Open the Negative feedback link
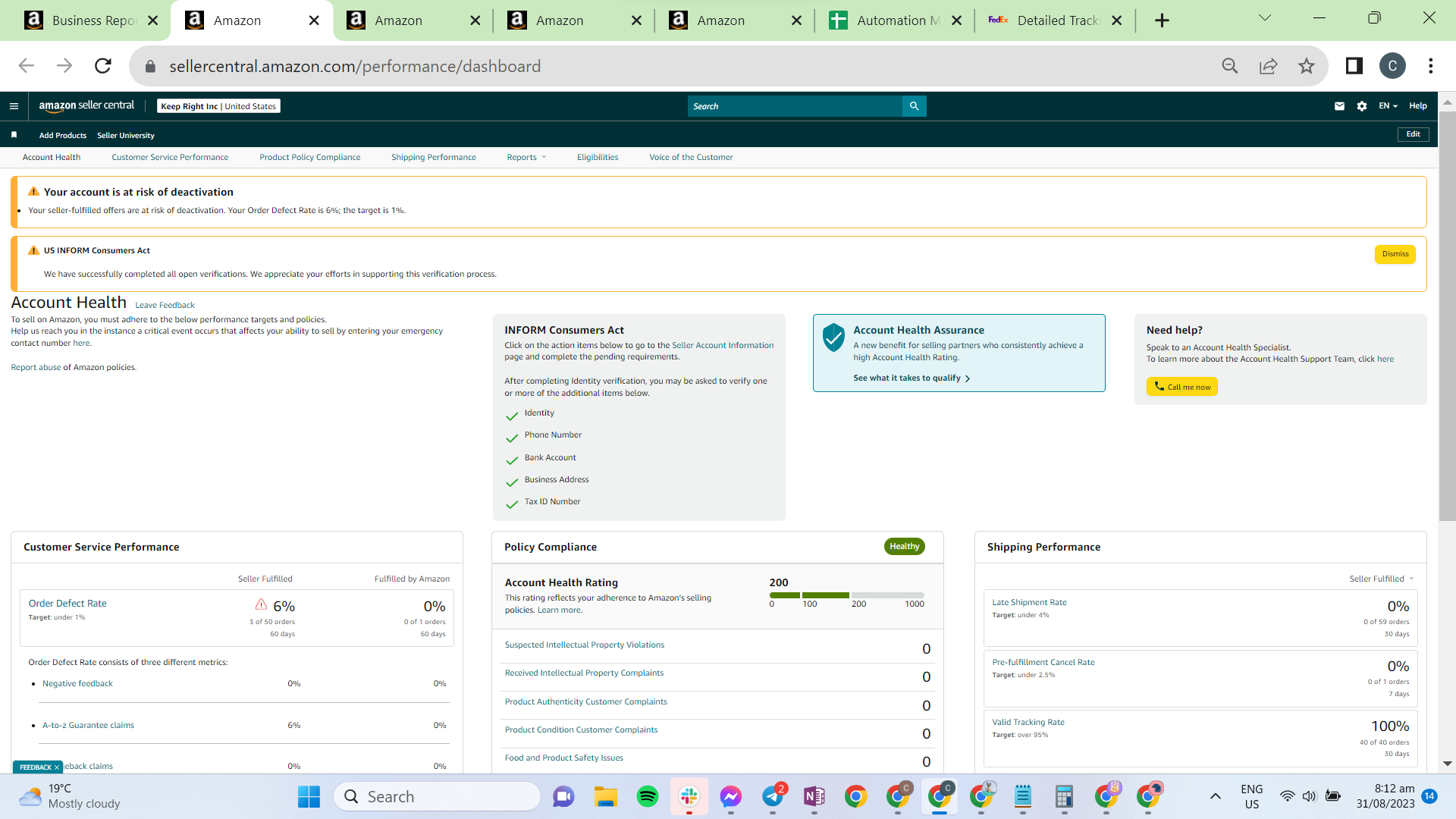Screen dimensions: 1456x819 (x=77, y=683)
